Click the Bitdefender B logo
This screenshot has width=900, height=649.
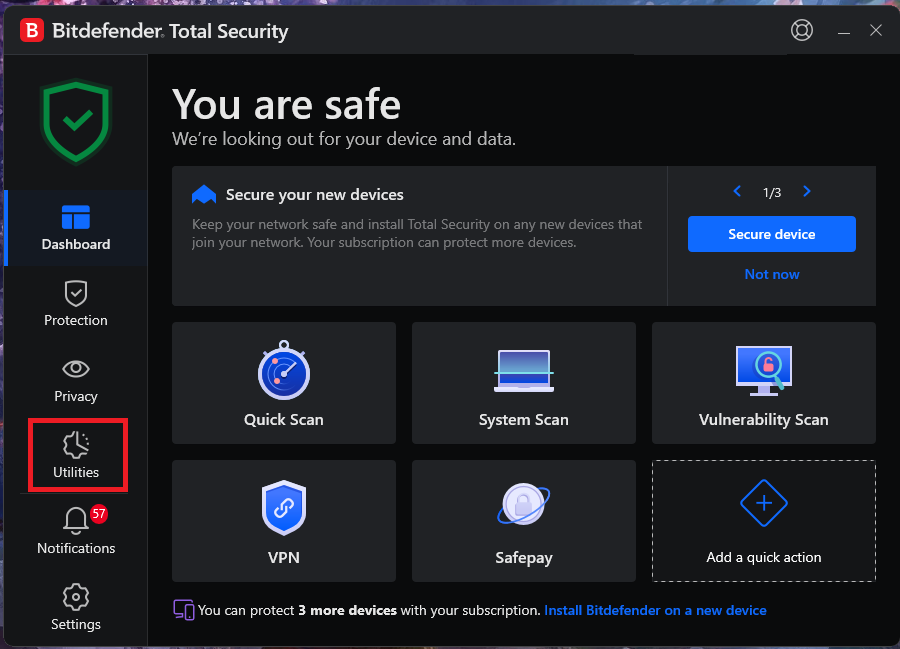(32, 30)
